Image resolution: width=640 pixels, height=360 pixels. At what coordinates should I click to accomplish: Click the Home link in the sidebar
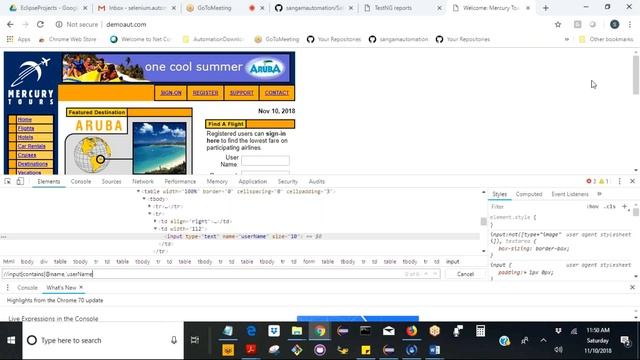24,120
